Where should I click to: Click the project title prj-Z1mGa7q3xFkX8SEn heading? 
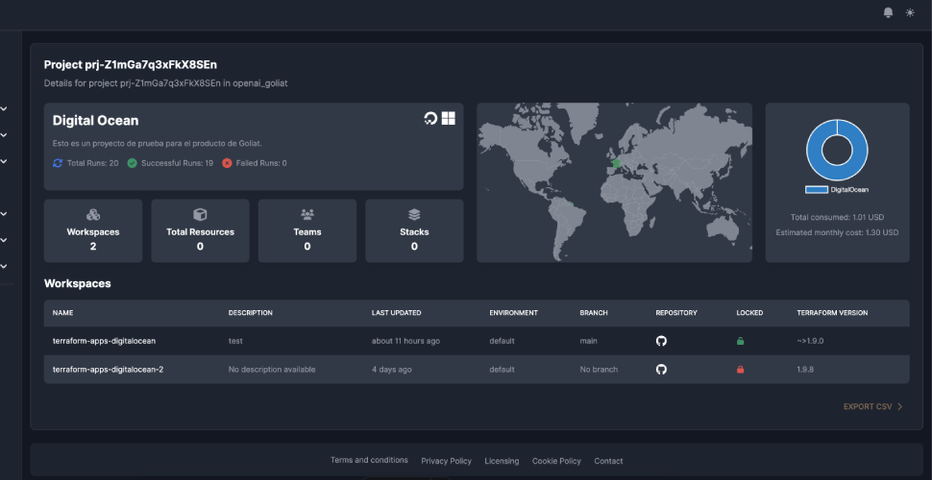pos(130,65)
